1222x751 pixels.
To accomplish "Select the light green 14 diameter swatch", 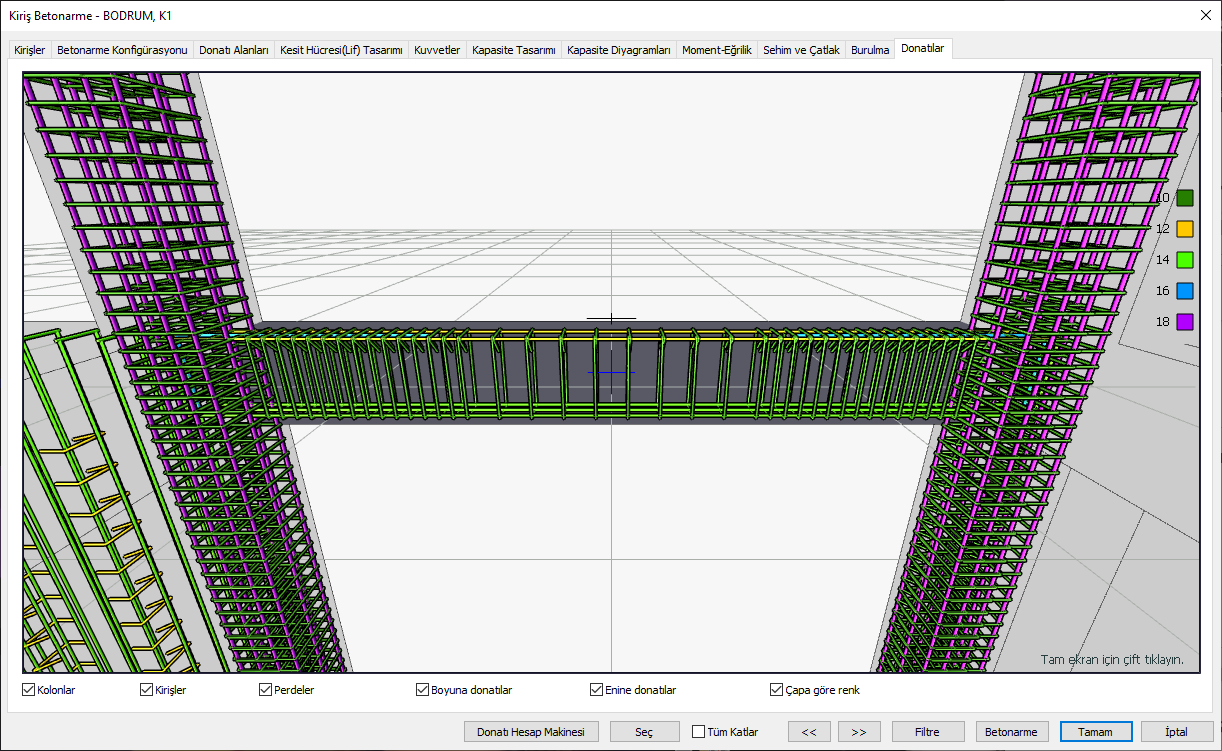I will pyautogui.click(x=1185, y=260).
